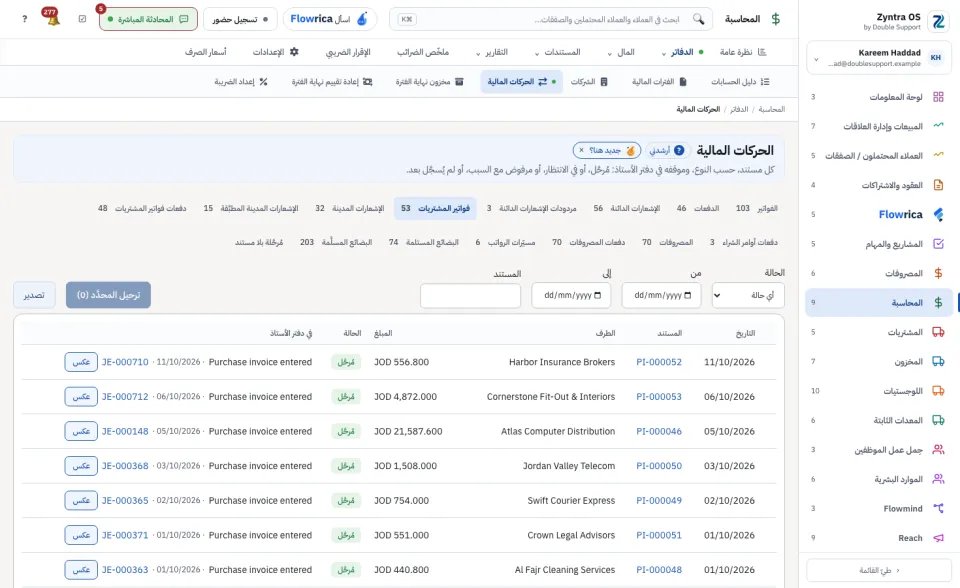Open جمل عمل الموظفين sidebar icon

(x=938, y=450)
